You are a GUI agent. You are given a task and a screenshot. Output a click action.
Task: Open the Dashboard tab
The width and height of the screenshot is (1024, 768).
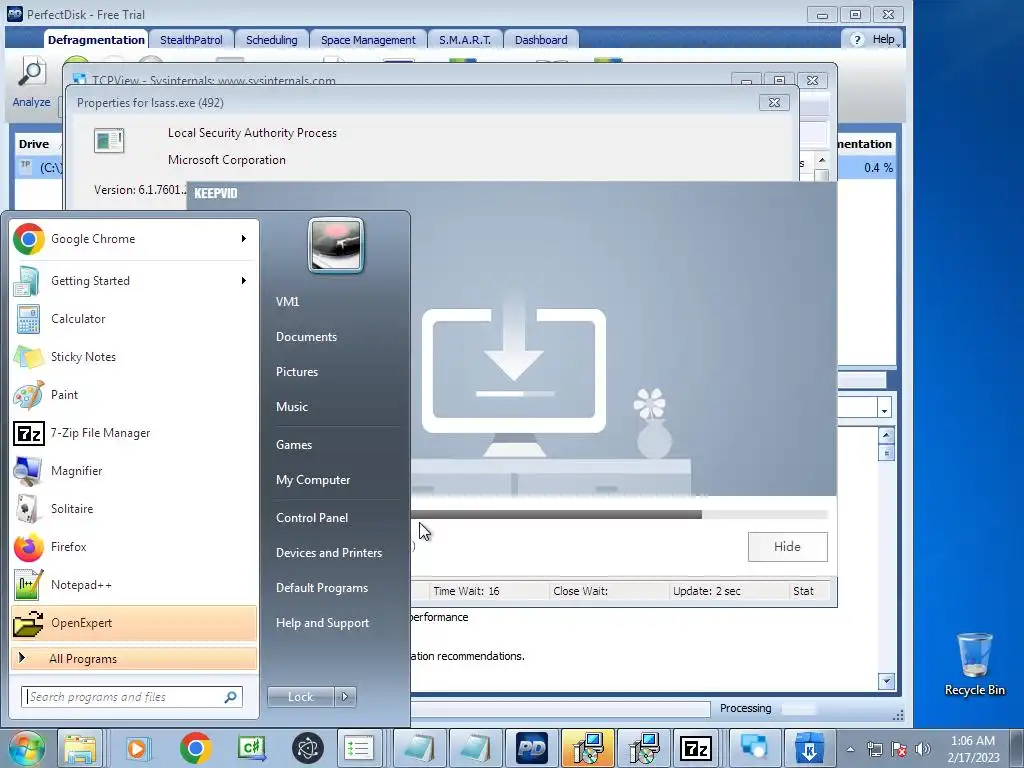coord(541,40)
